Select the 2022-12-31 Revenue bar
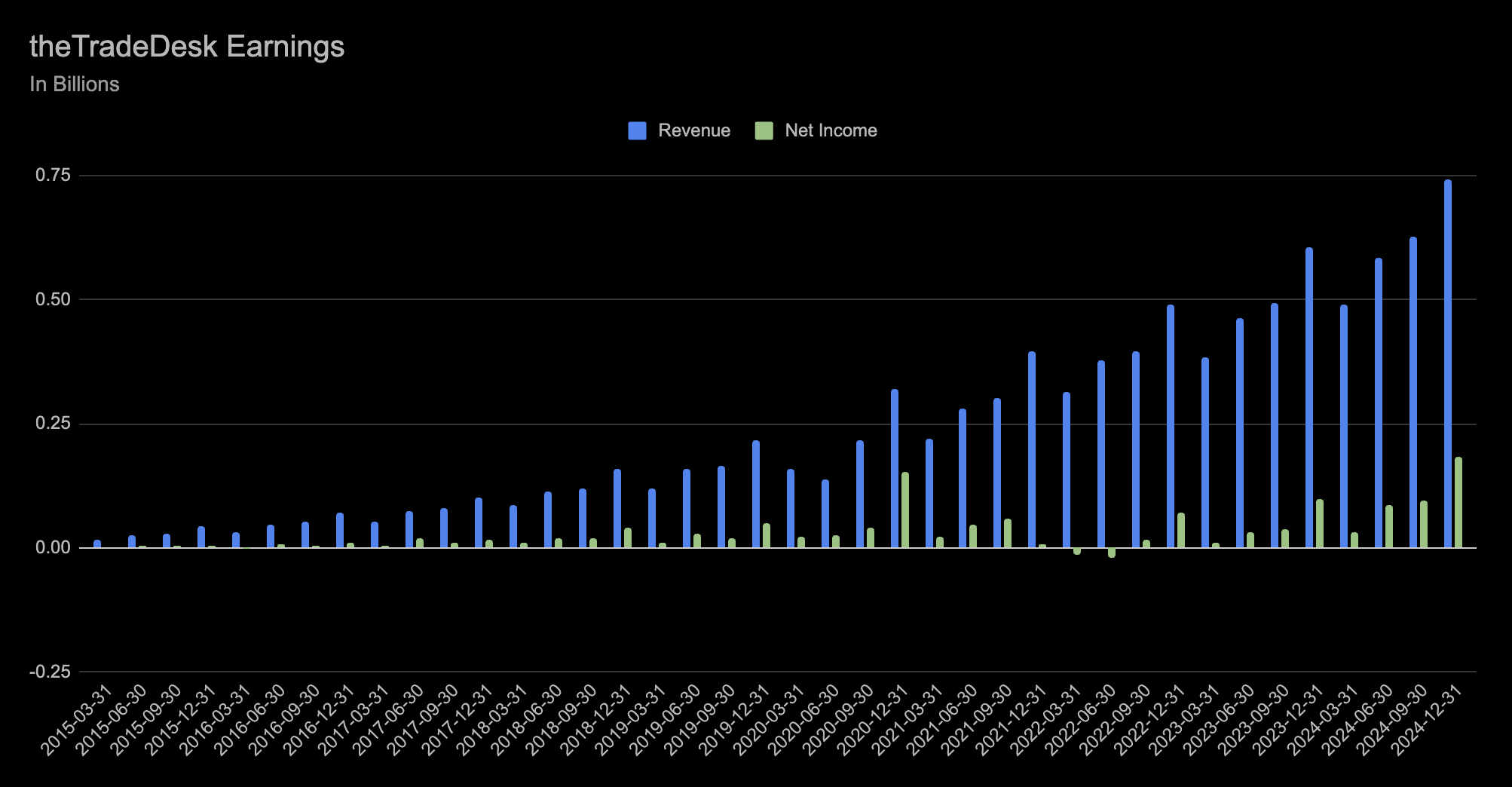This screenshot has height=787, width=1512. 1171,426
